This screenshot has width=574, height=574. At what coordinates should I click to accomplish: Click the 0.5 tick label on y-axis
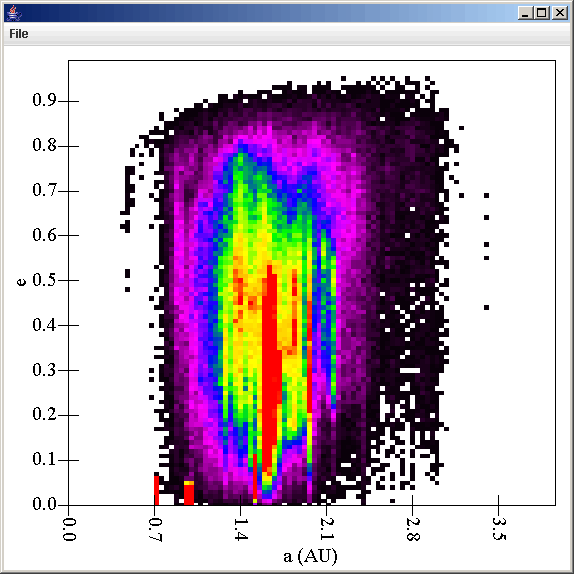click(44, 280)
